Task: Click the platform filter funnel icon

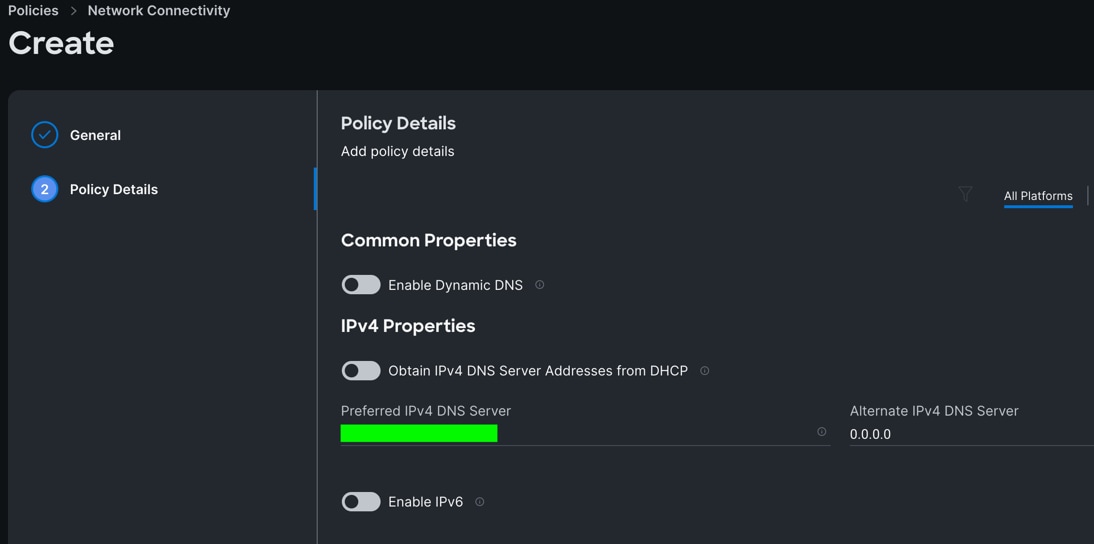Action: tap(965, 194)
